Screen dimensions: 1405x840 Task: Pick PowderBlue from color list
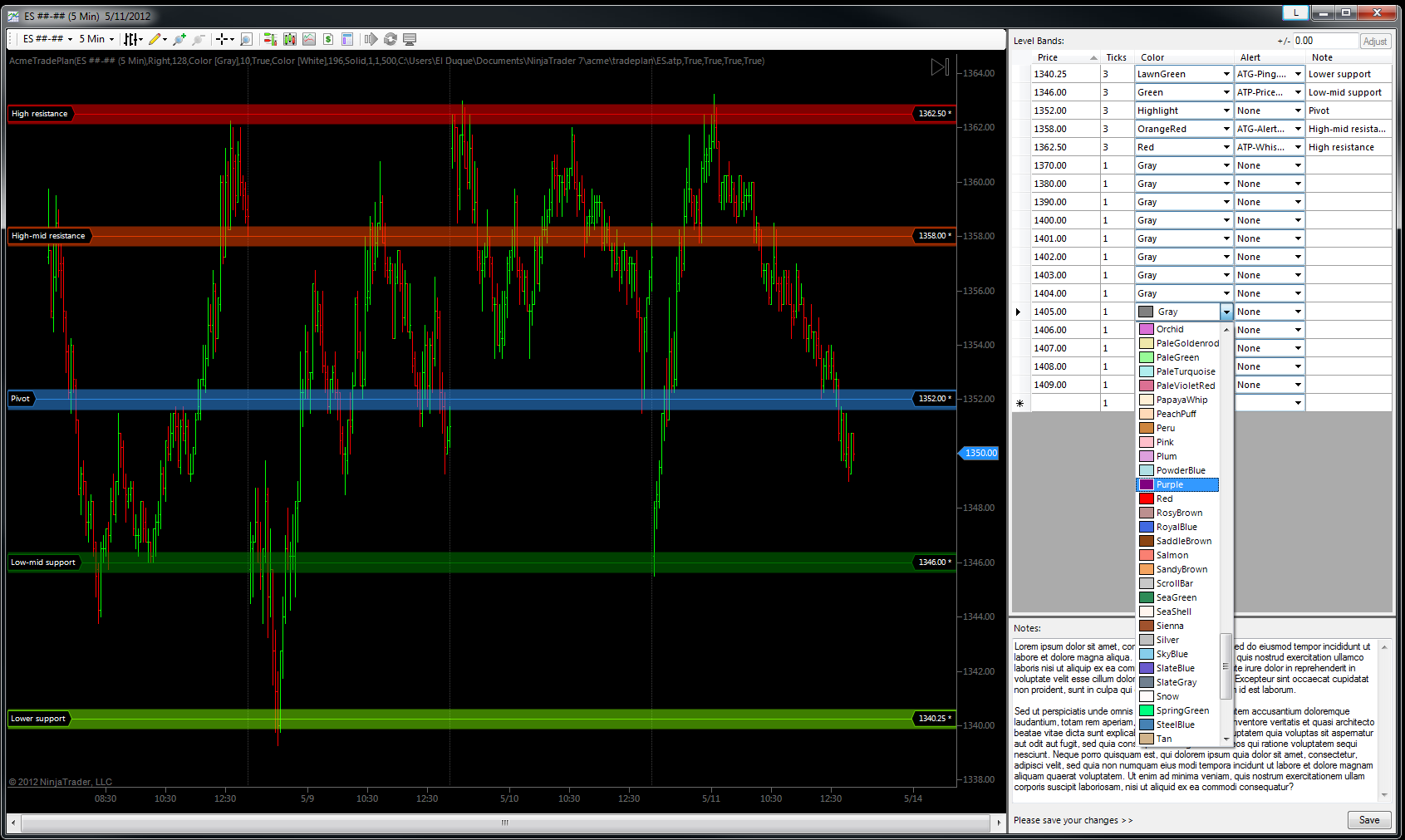pos(1177,470)
